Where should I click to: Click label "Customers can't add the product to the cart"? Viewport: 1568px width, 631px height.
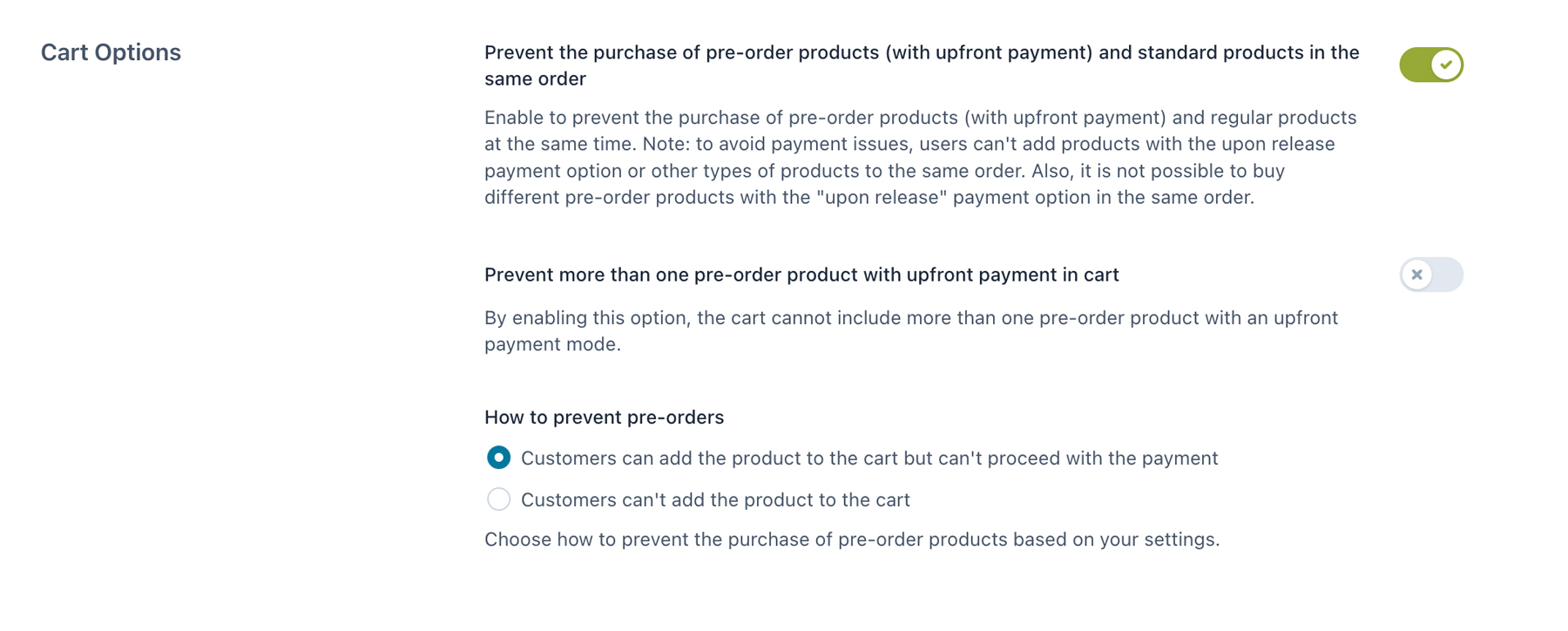coord(715,500)
